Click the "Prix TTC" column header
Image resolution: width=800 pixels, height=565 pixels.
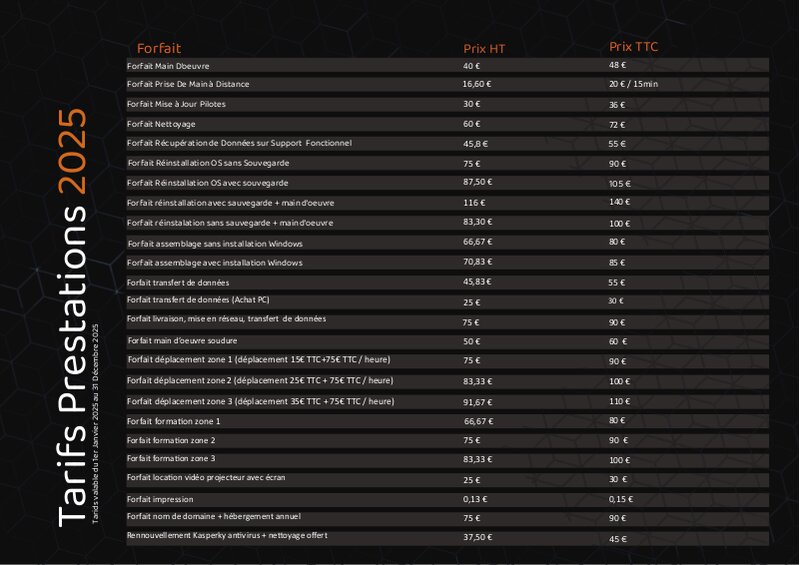633,47
